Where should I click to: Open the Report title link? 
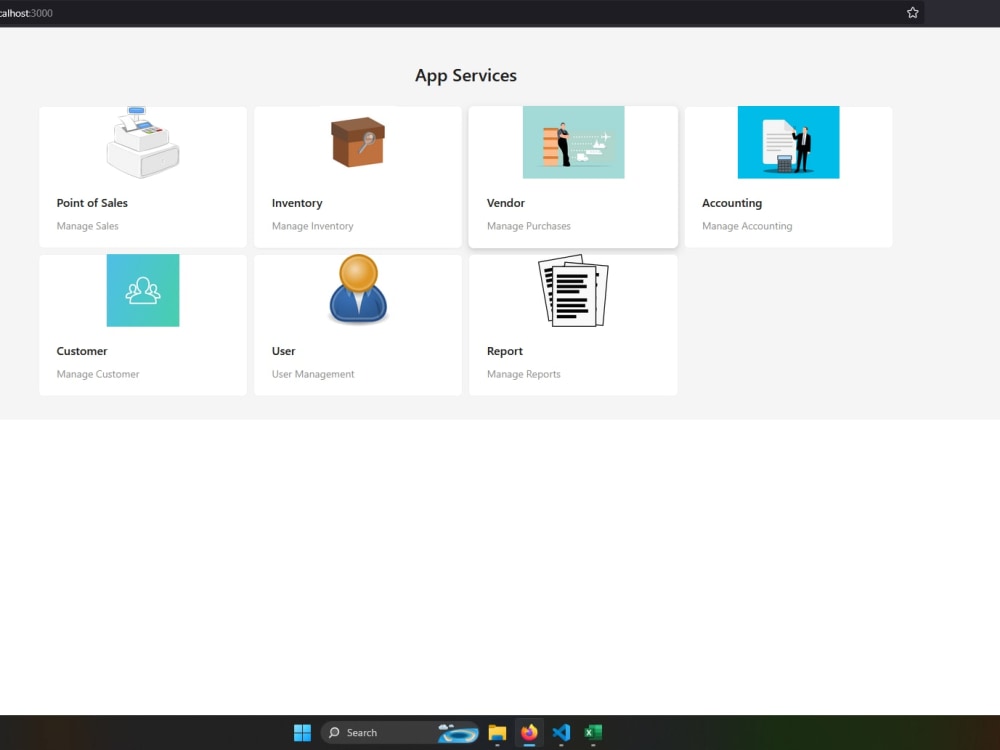point(504,351)
